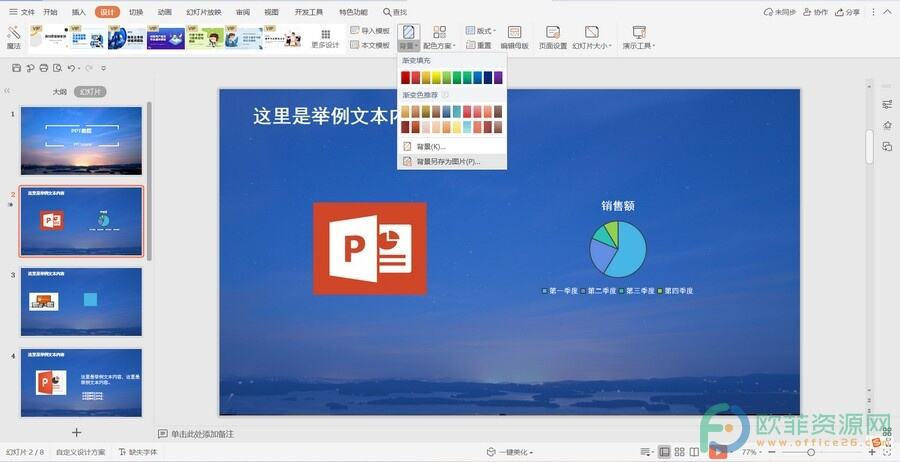The image size is (900, 462).
Task: Click the 重置 reset button
Action: pos(479,45)
